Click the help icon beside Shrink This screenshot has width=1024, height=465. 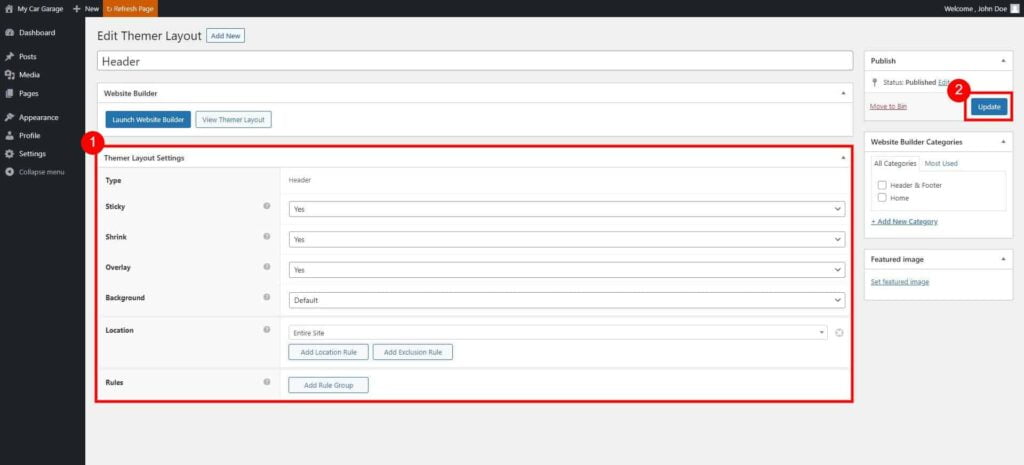pyautogui.click(x=267, y=237)
